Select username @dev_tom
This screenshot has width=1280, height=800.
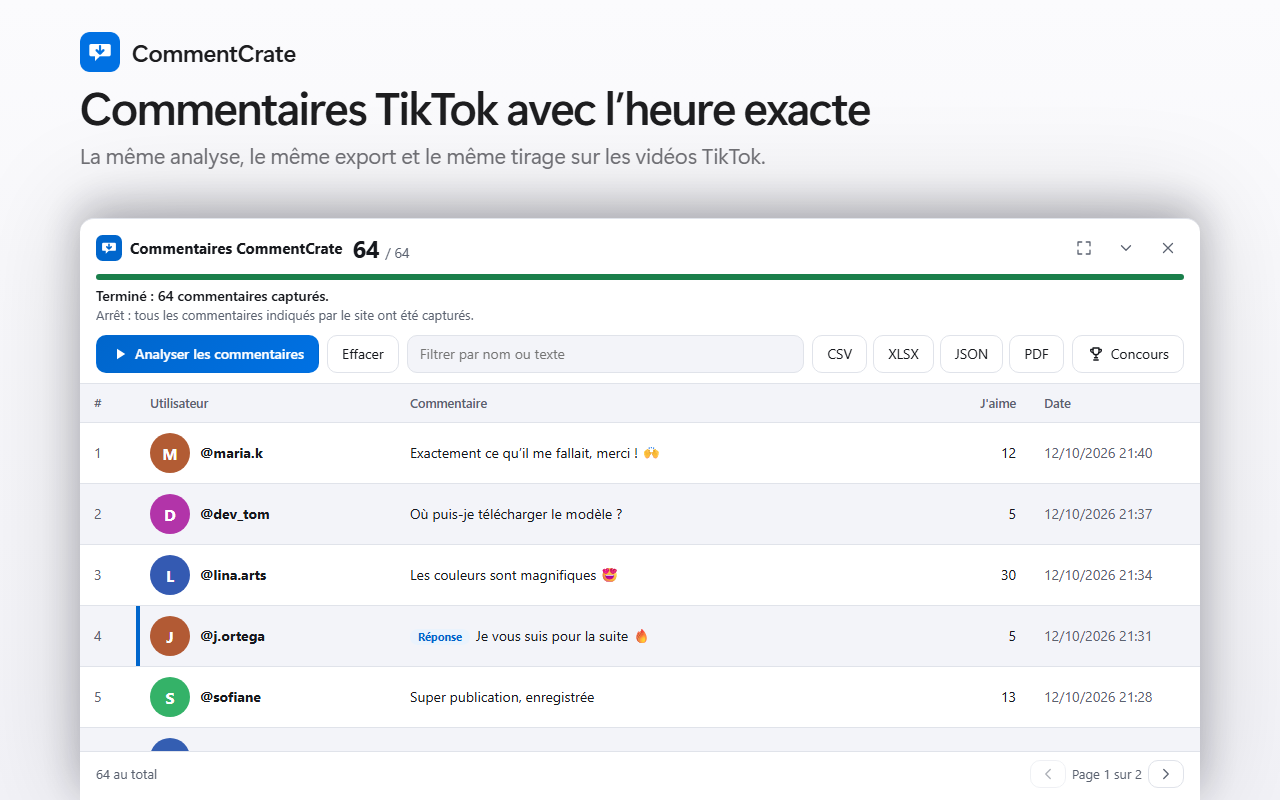[x=235, y=514]
